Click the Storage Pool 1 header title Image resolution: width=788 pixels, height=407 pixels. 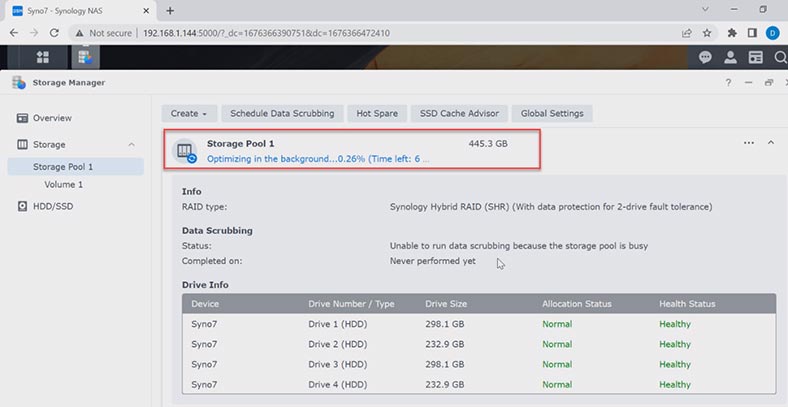(241, 144)
